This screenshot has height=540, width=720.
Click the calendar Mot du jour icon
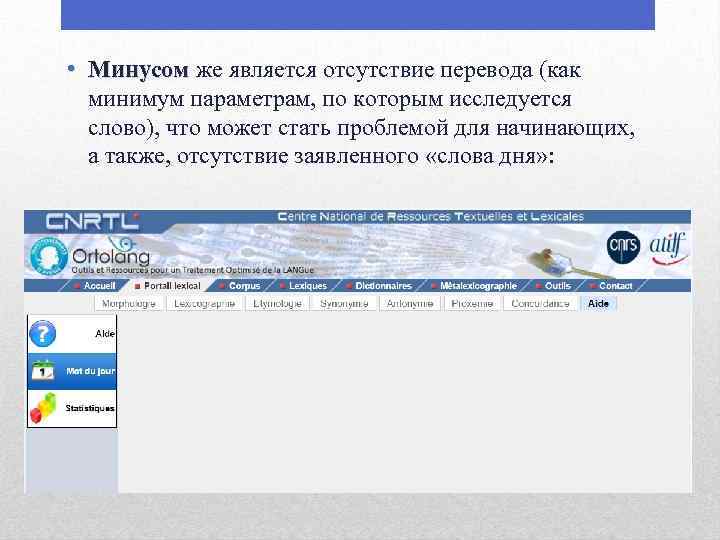click(43, 371)
